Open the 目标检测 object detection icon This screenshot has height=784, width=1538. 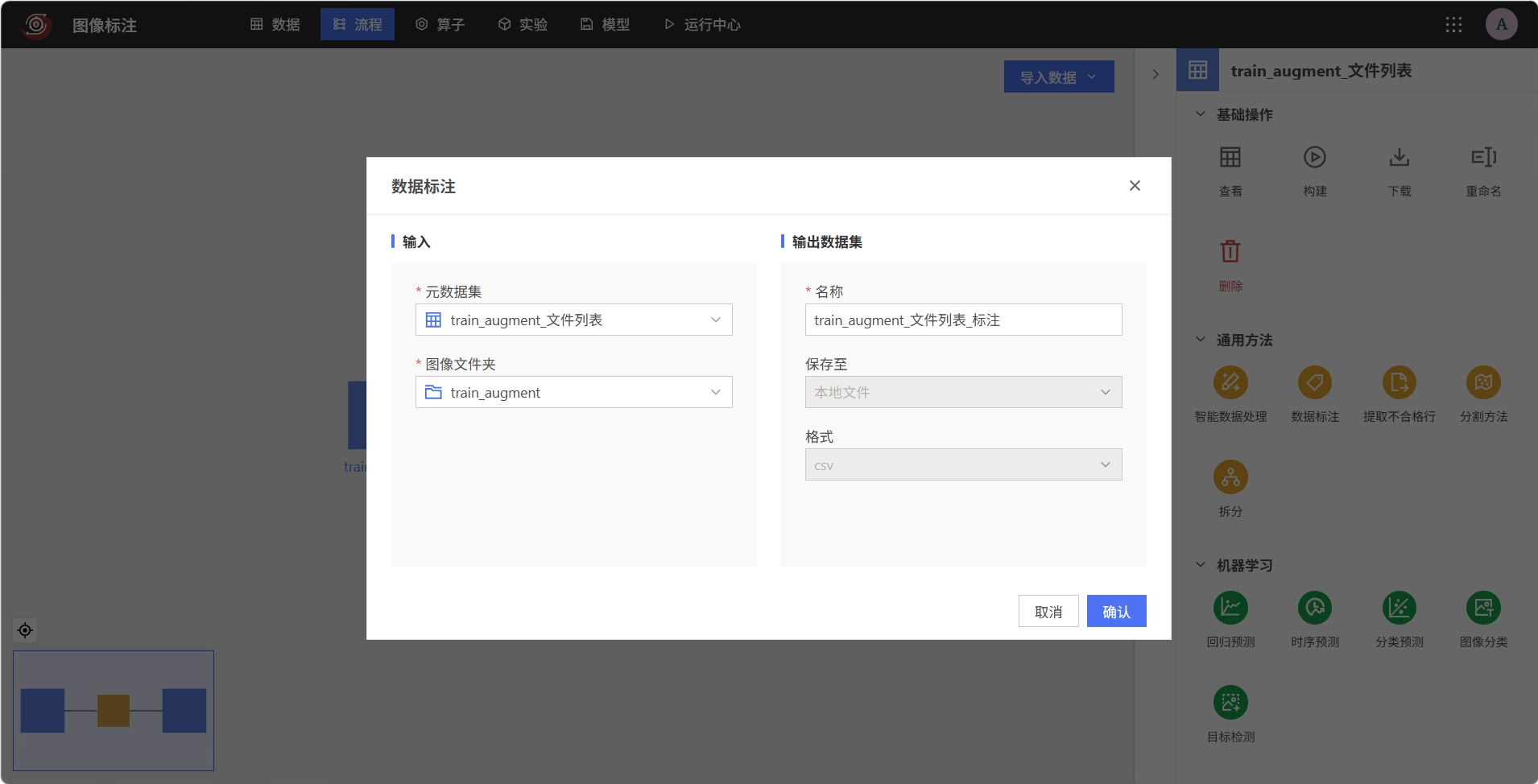pos(1230,703)
